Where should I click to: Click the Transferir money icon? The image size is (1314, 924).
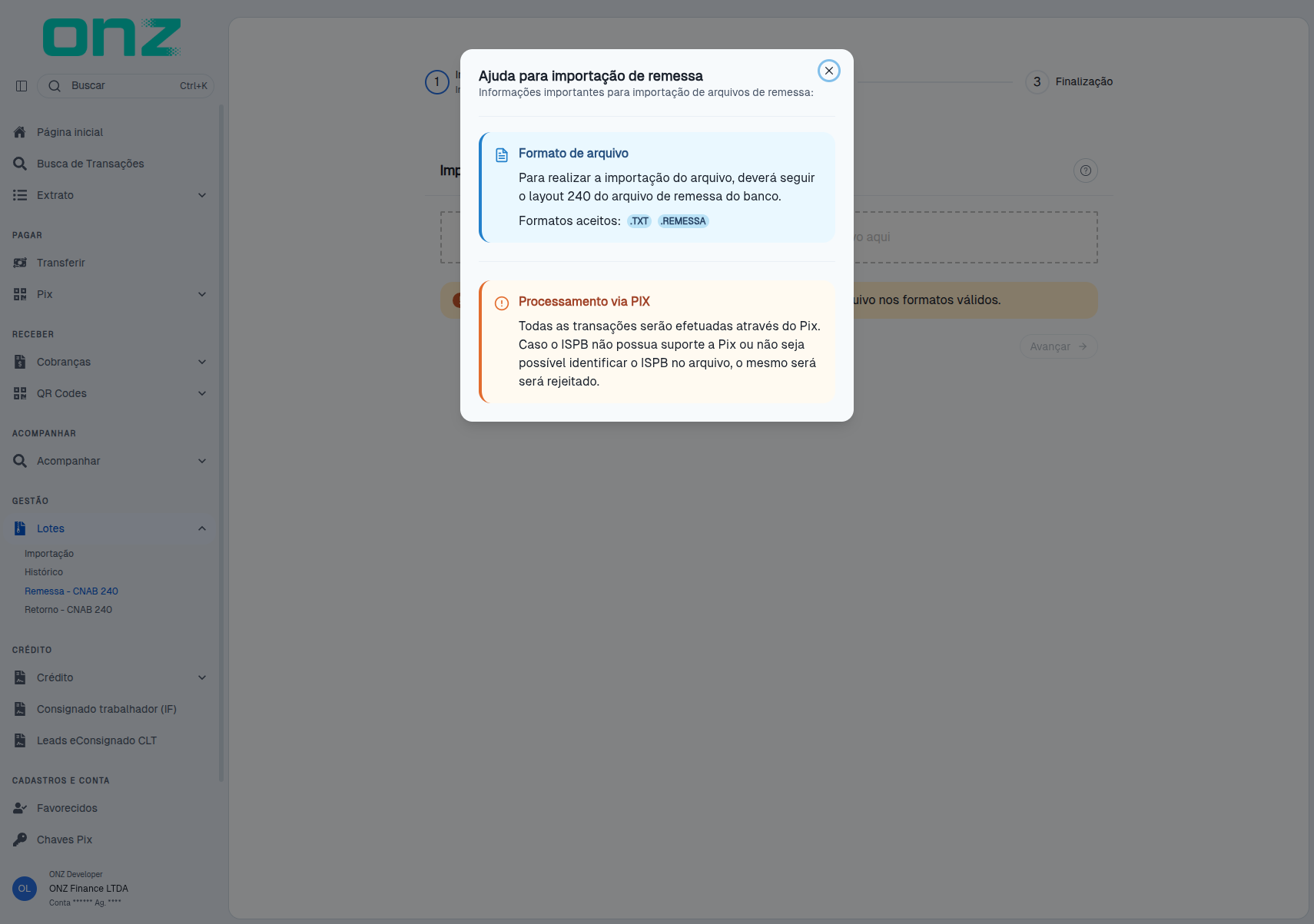click(20, 263)
